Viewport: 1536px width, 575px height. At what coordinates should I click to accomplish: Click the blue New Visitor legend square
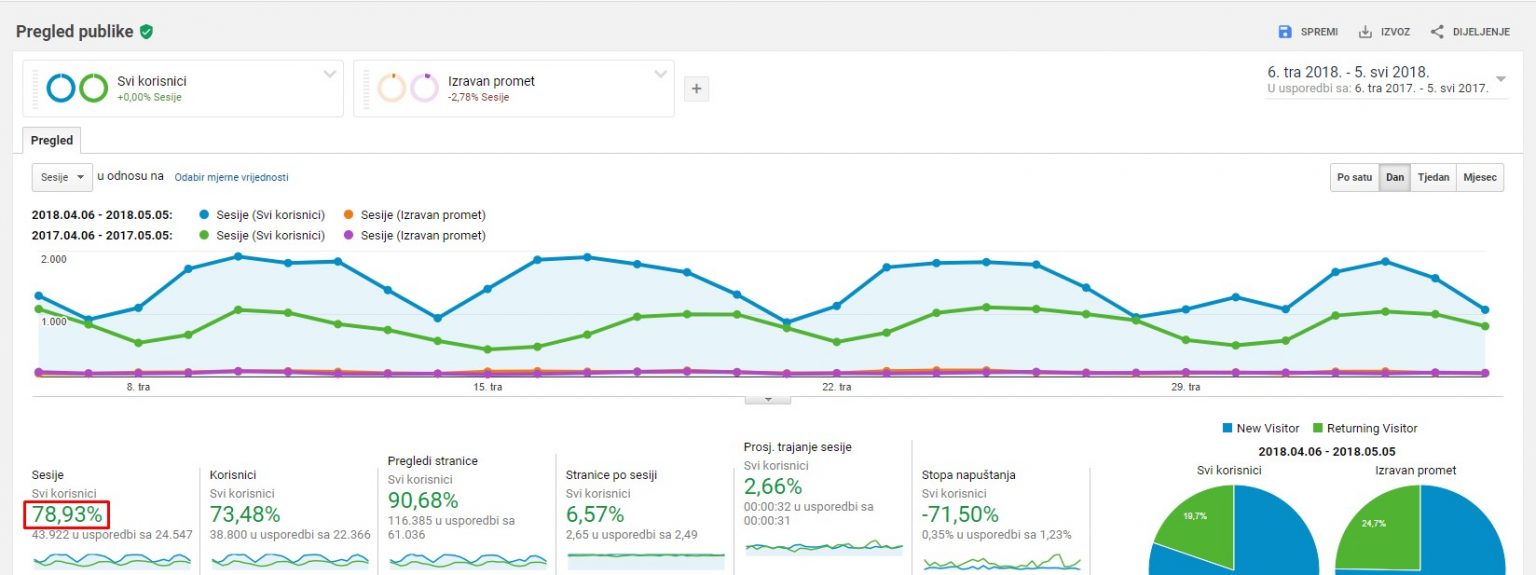[x=1227, y=428]
